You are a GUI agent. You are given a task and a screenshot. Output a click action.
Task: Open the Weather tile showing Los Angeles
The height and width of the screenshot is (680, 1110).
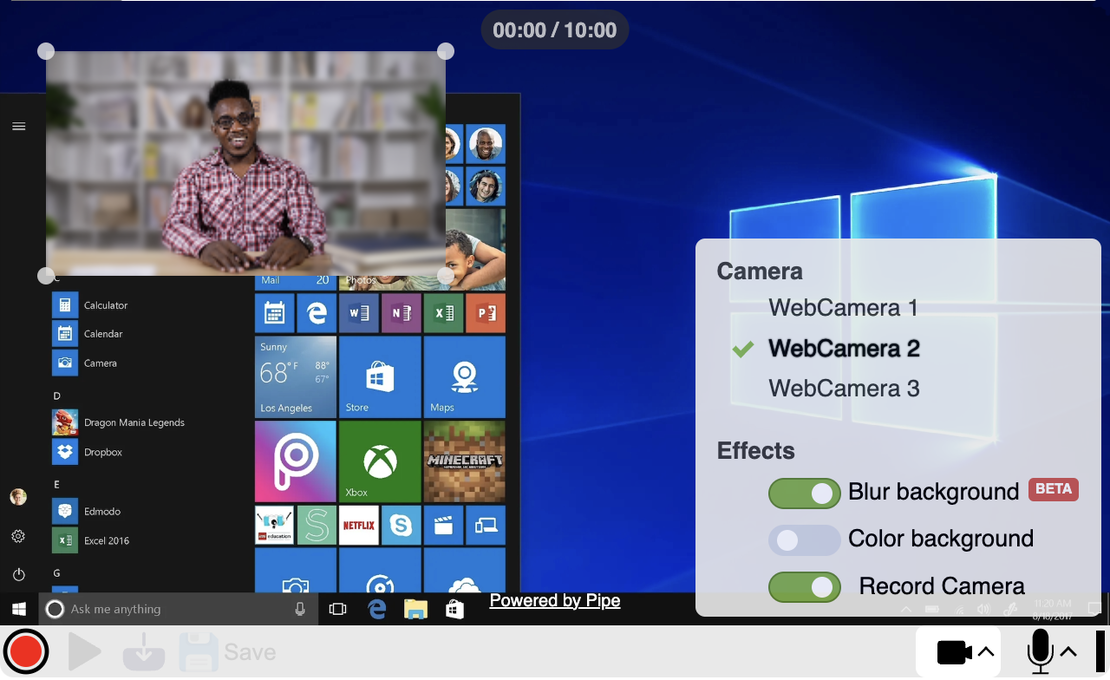click(x=295, y=376)
